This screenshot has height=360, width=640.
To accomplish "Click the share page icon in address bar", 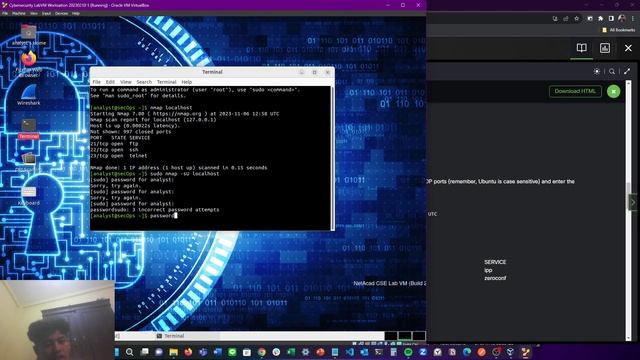I will 566,18.
